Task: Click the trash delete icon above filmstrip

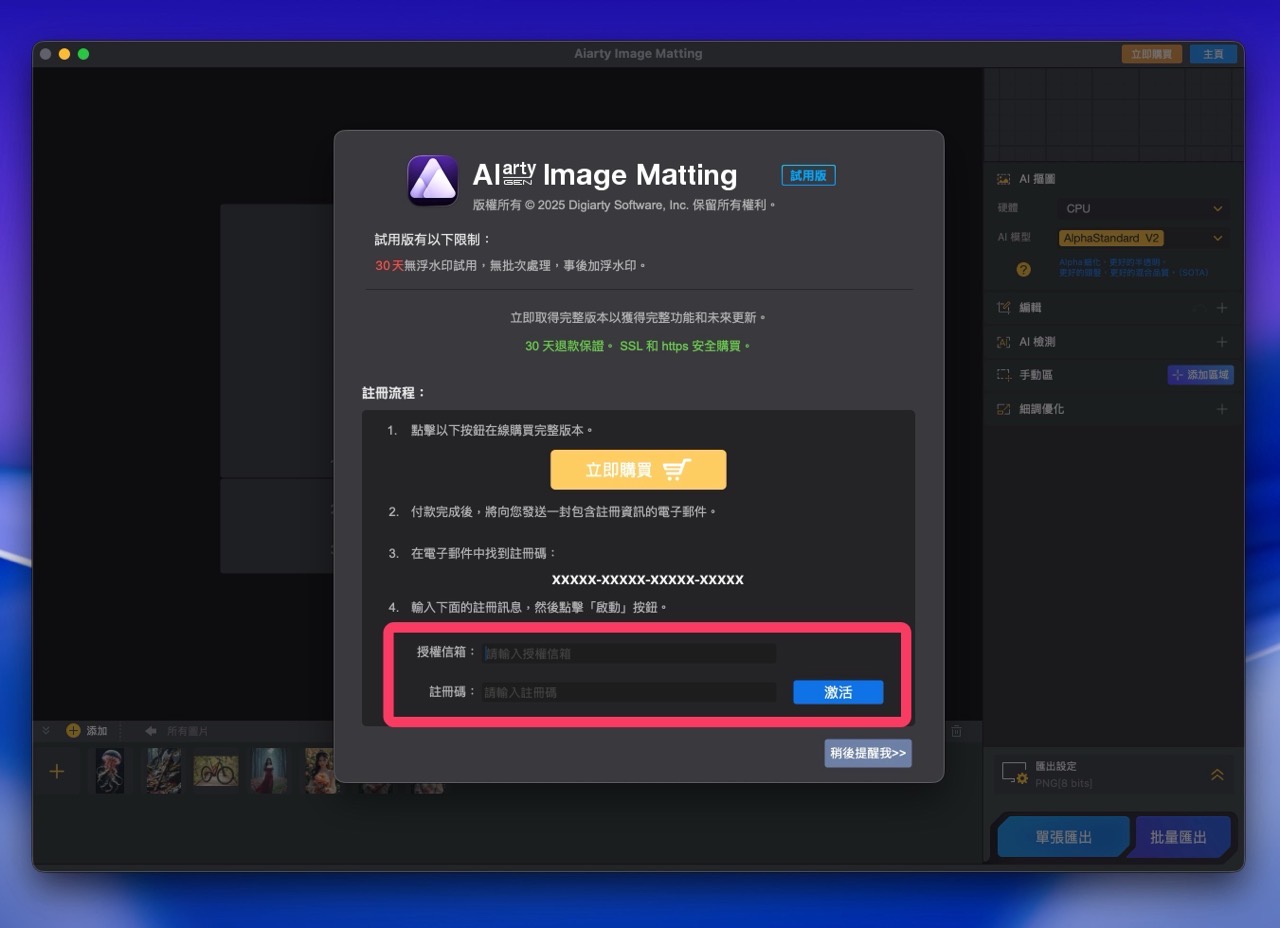Action: [x=956, y=731]
